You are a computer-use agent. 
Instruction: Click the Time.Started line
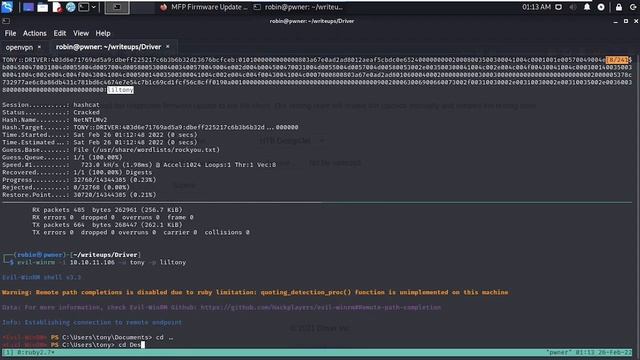pyautogui.click(x=100, y=135)
